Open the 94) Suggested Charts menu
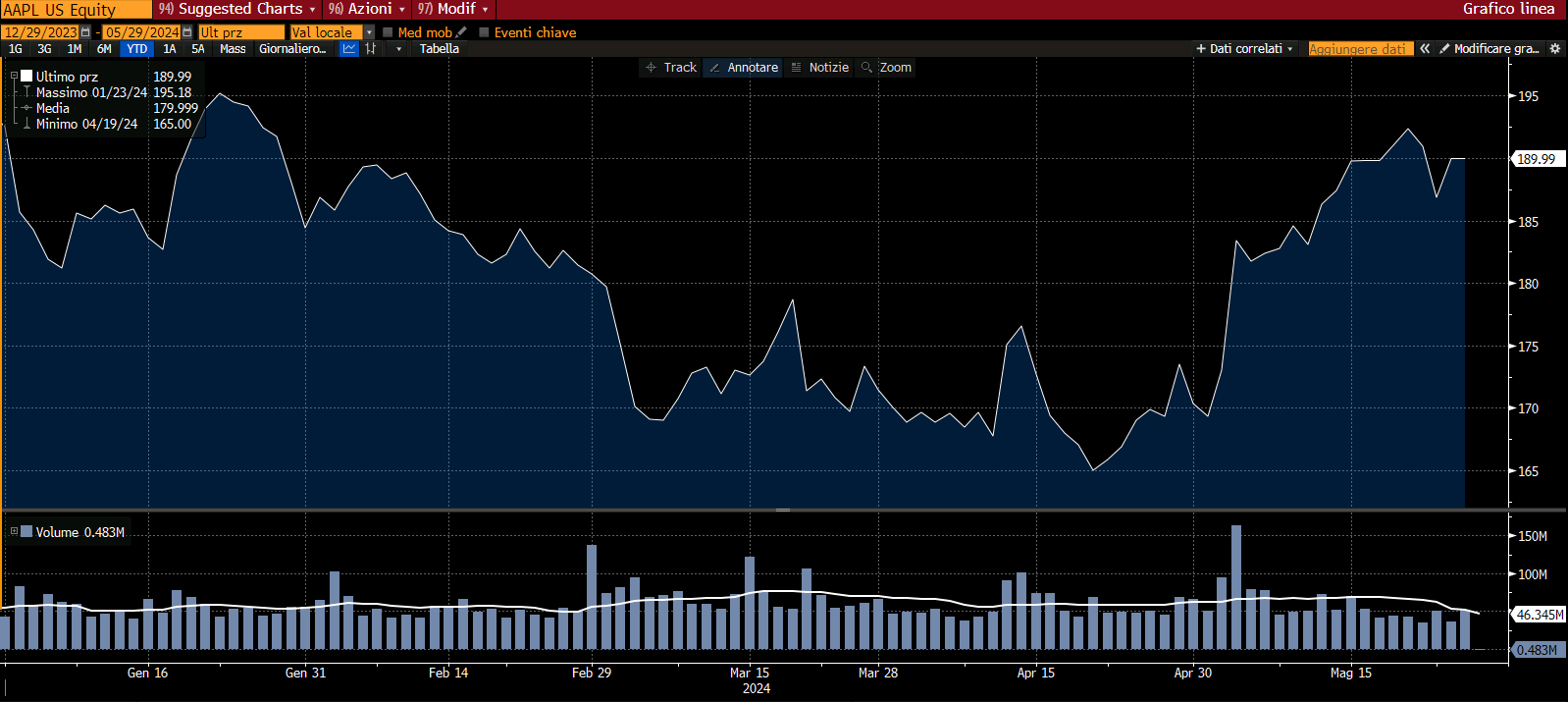1568x702 pixels. pos(237,9)
